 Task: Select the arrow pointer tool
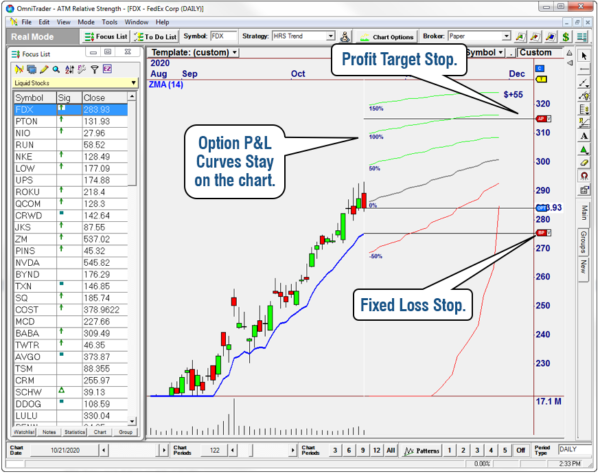pyautogui.click(x=584, y=55)
